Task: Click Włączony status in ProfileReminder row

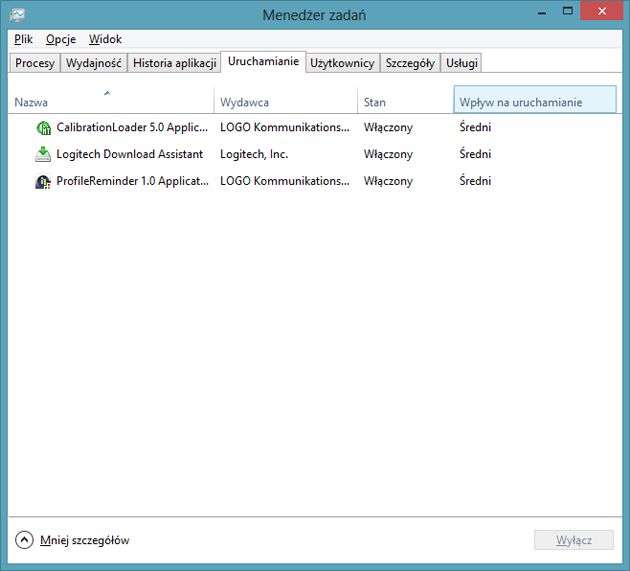Action: pyautogui.click(x=388, y=181)
